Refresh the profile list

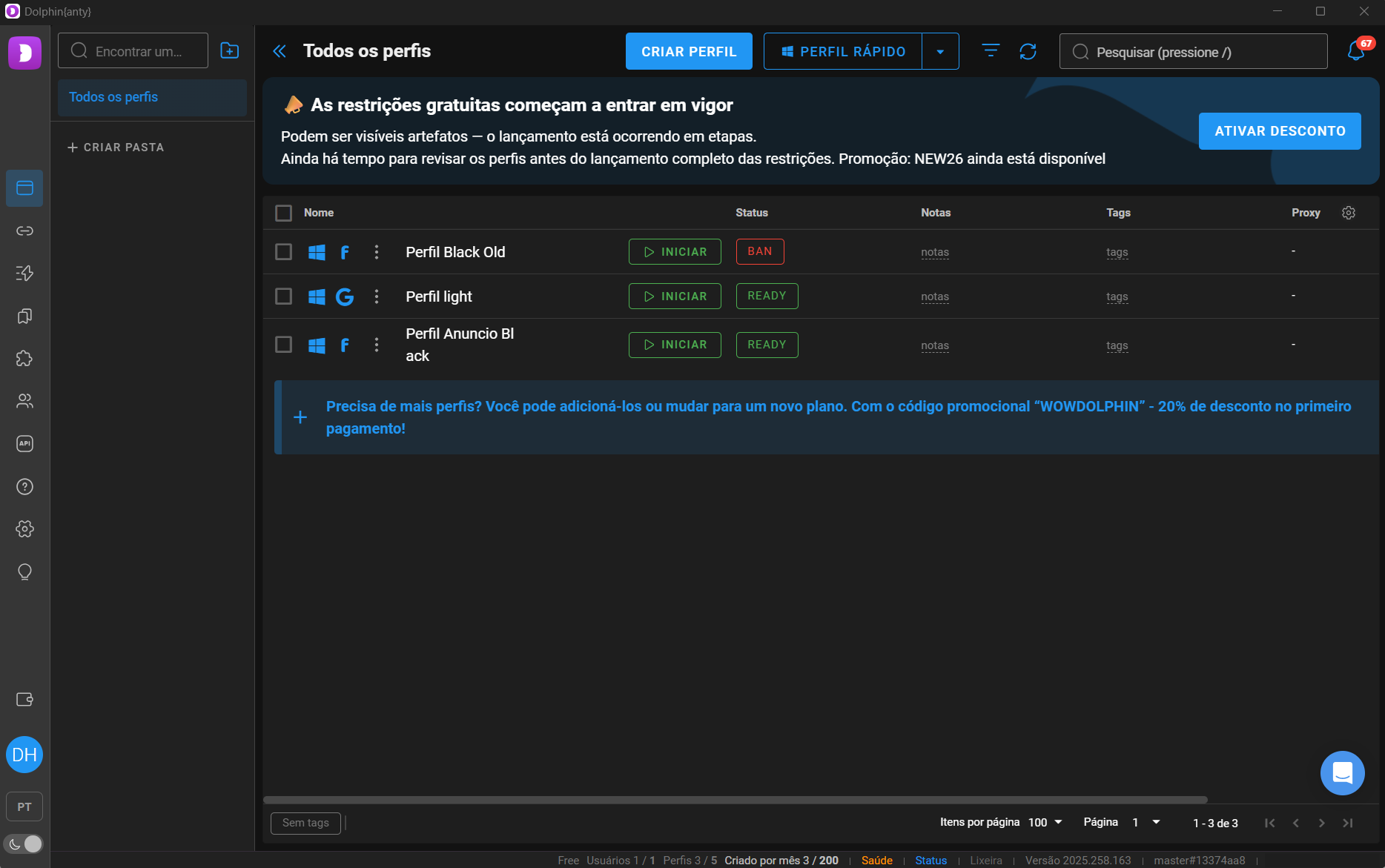[1028, 51]
